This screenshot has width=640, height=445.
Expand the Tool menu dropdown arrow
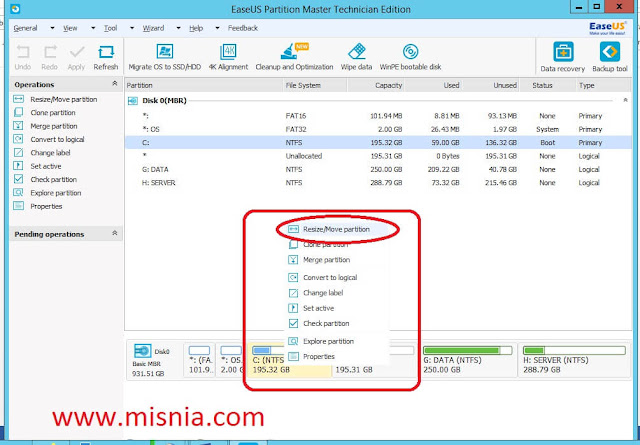[132, 28]
